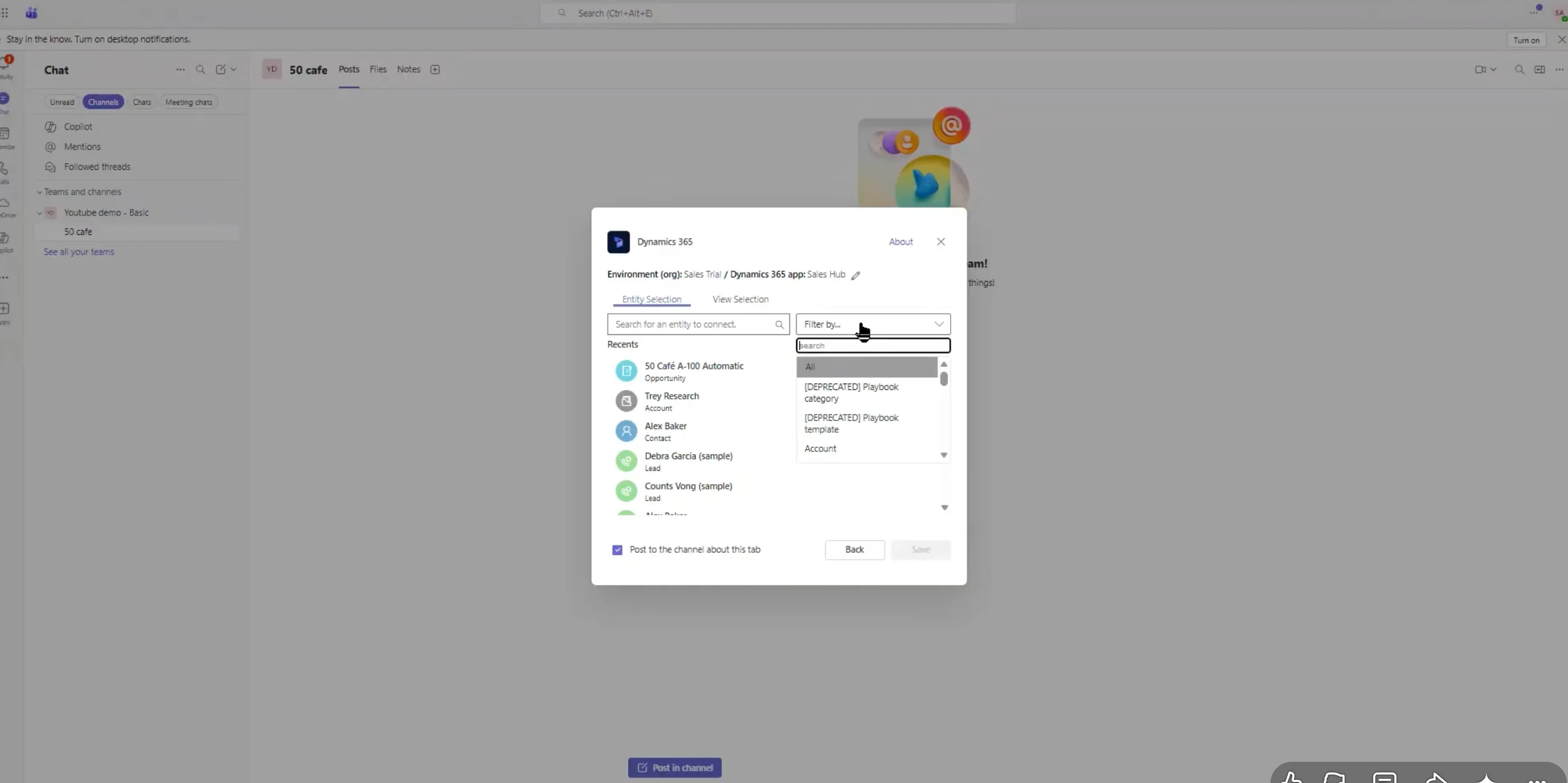
Task: Click the Back button
Action: click(854, 549)
